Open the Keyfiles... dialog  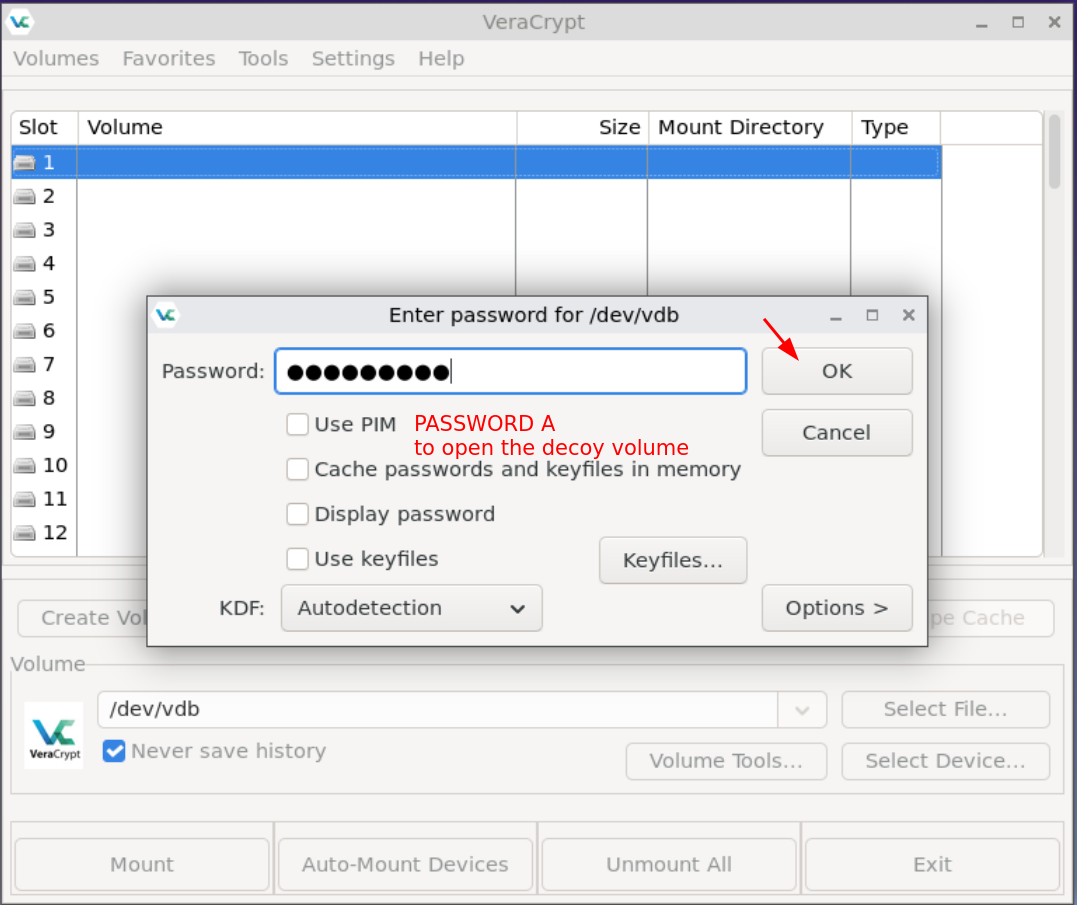point(672,561)
